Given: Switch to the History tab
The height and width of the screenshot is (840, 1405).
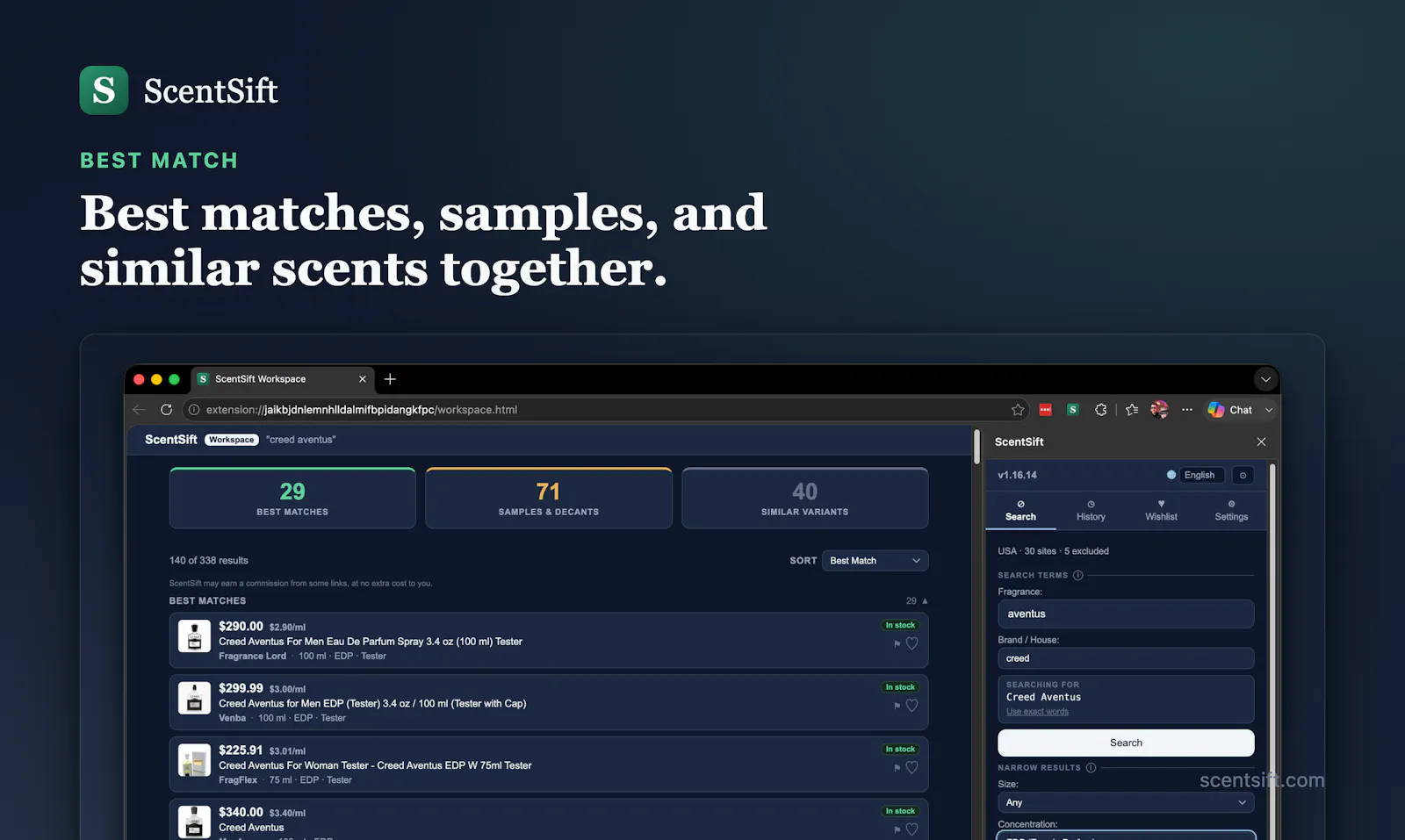Looking at the screenshot, I should [x=1091, y=511].
